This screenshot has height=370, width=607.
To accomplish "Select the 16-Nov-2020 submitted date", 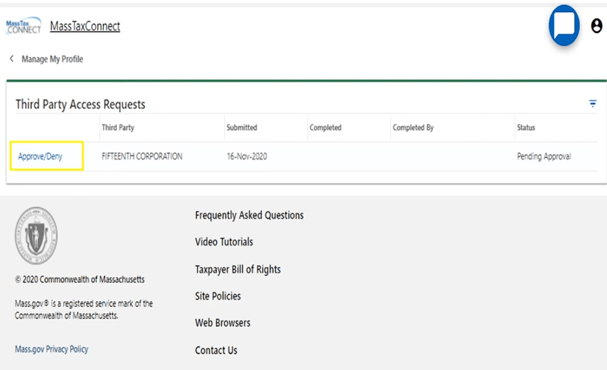I will point(247,156).
